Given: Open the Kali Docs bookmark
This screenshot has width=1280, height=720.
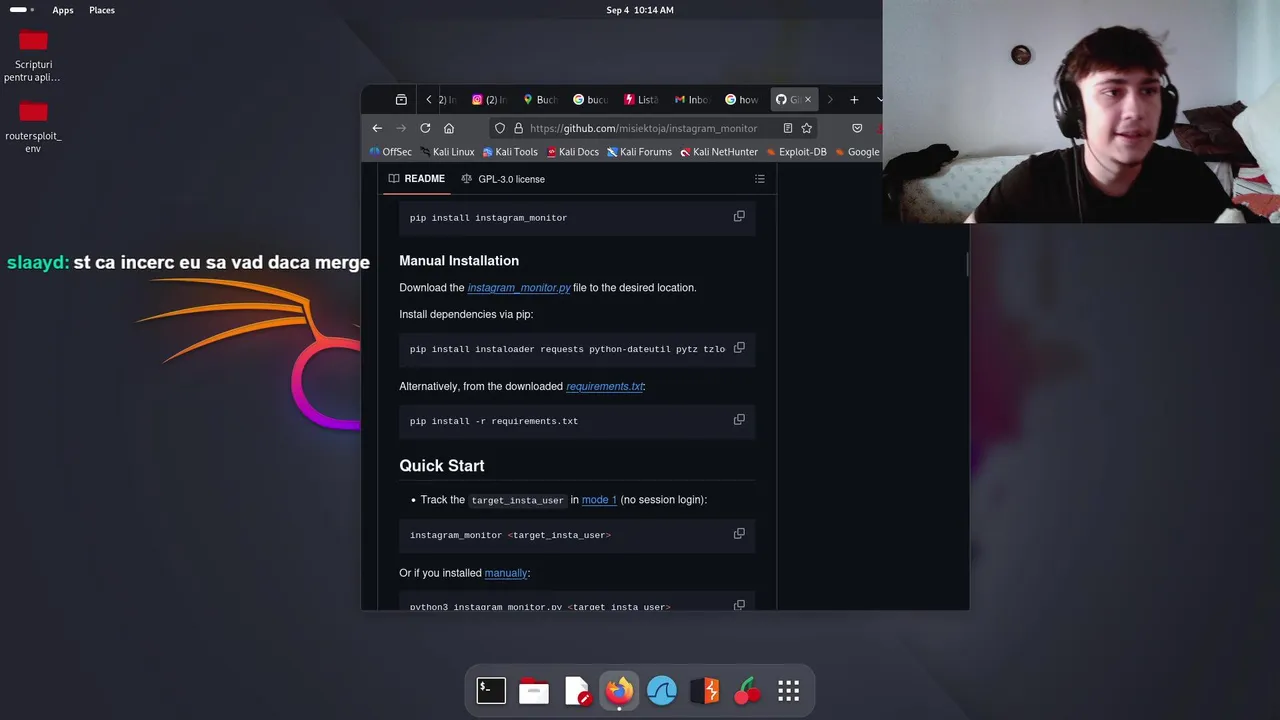Looking at the screenshot, I should (573, 152).
